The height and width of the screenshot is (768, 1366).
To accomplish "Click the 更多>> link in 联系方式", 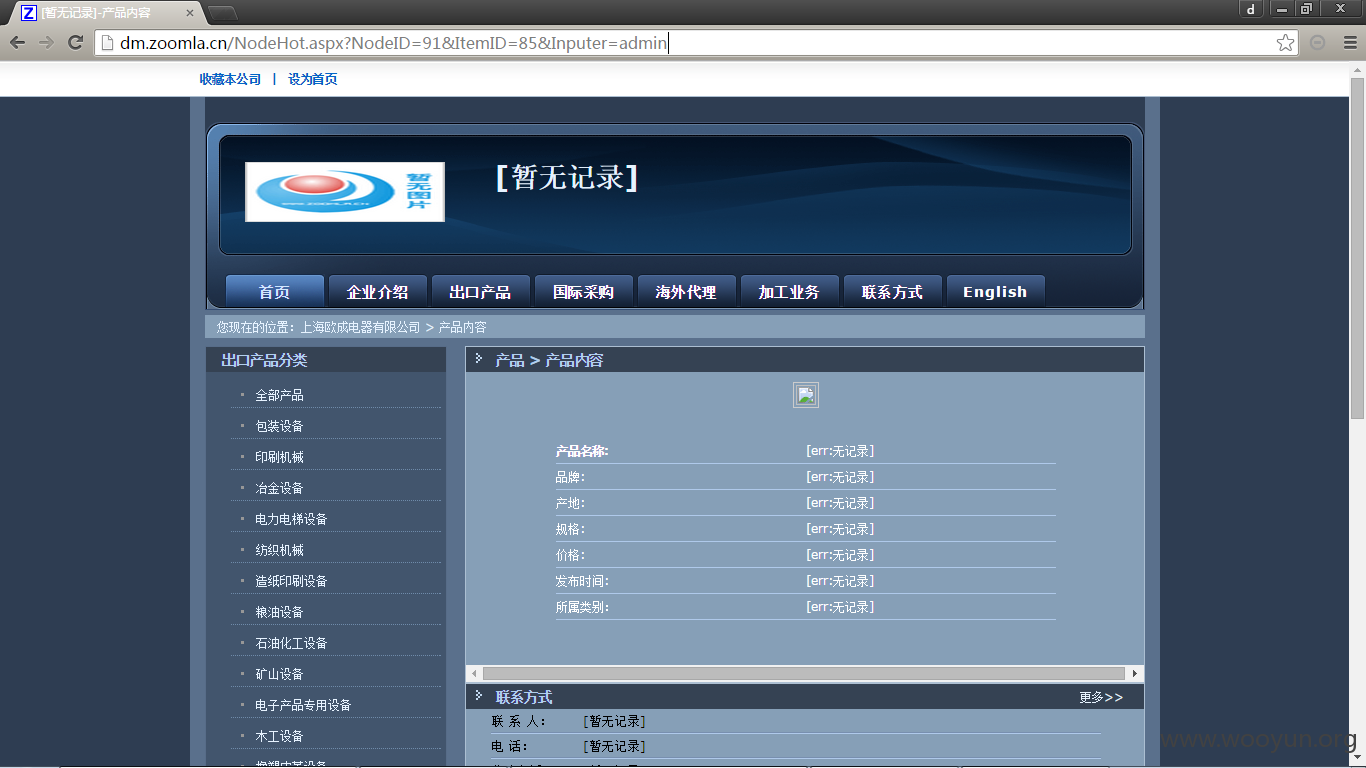I will [x=1101, y=697].
